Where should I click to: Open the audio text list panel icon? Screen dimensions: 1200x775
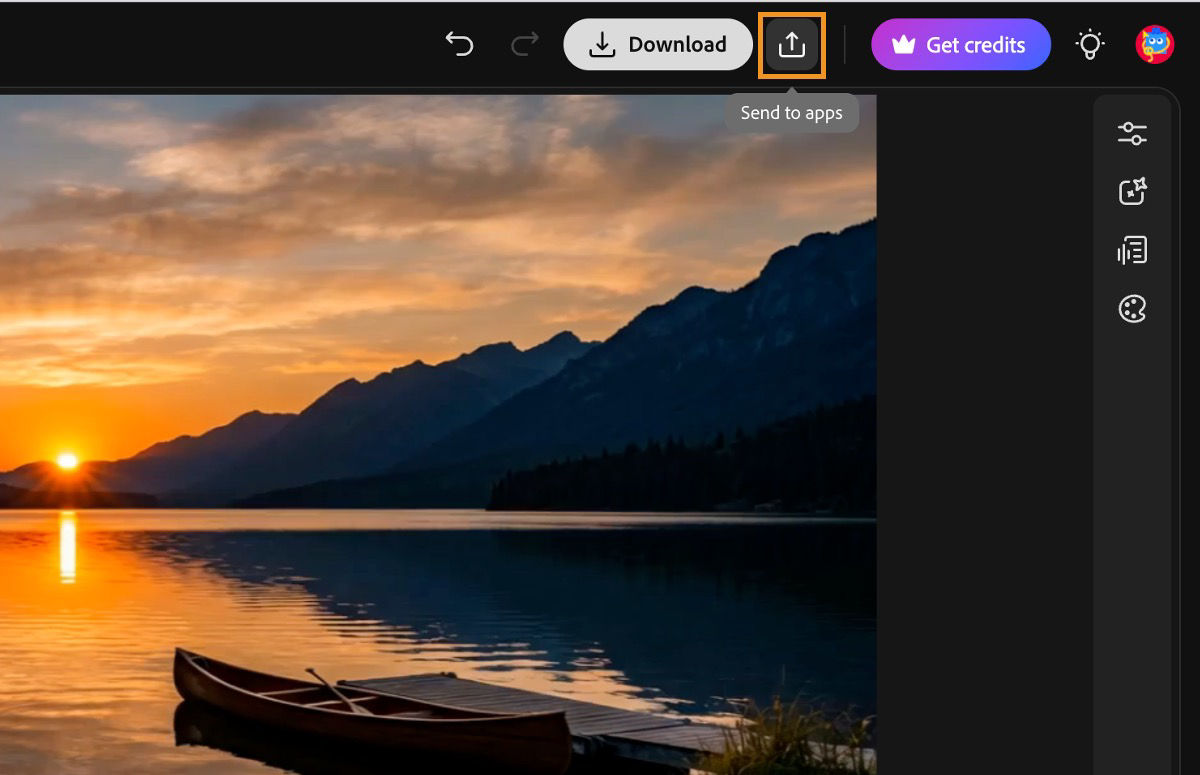coord(1132,250)
